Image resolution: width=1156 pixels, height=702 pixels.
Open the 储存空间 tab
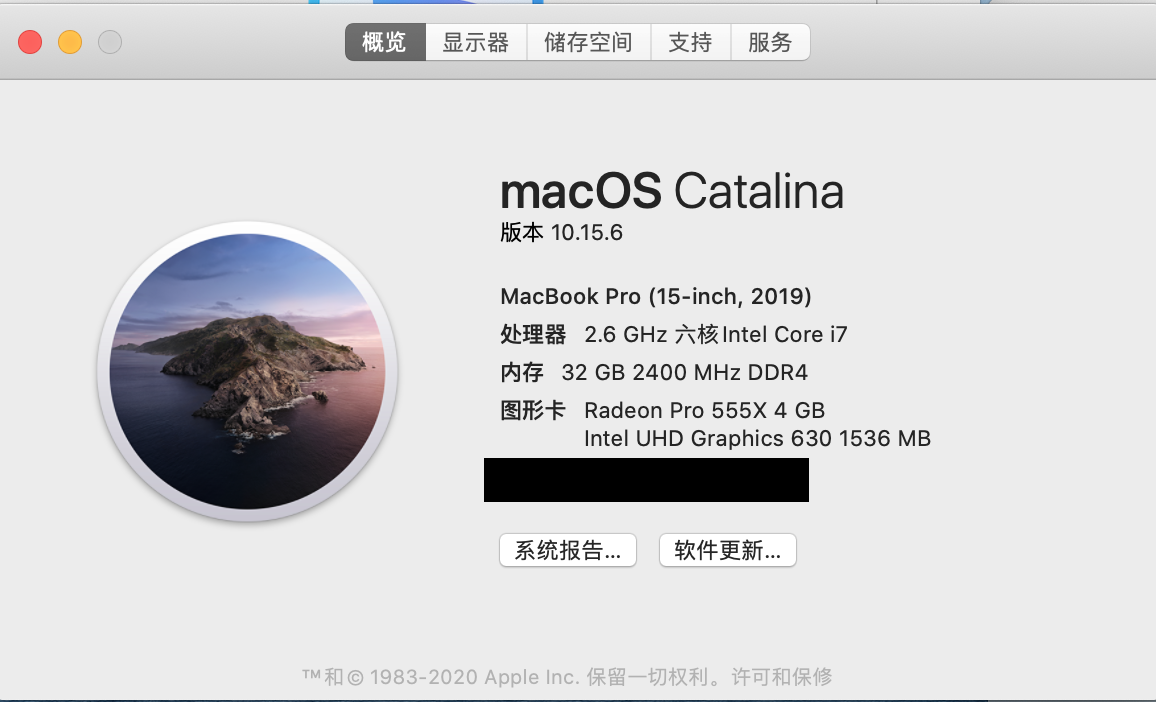tap(588, 42)
